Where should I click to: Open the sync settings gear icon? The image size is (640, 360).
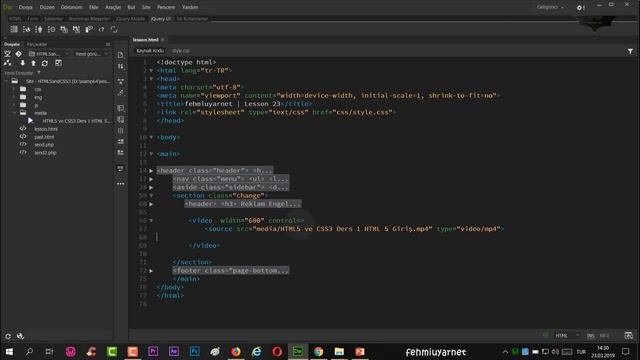(580, 7)
